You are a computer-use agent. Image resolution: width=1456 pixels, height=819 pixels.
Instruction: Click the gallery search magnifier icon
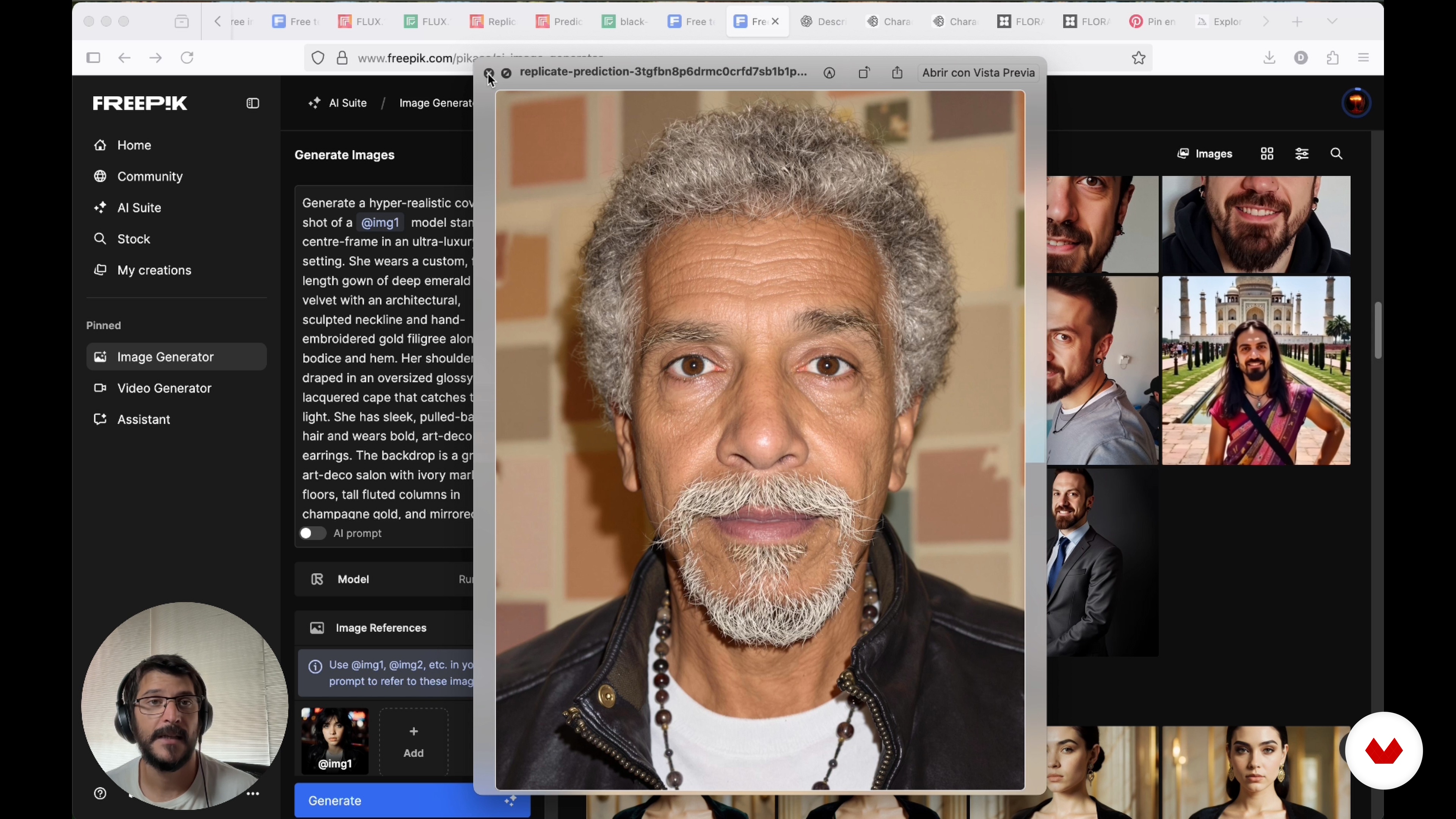1336,154
